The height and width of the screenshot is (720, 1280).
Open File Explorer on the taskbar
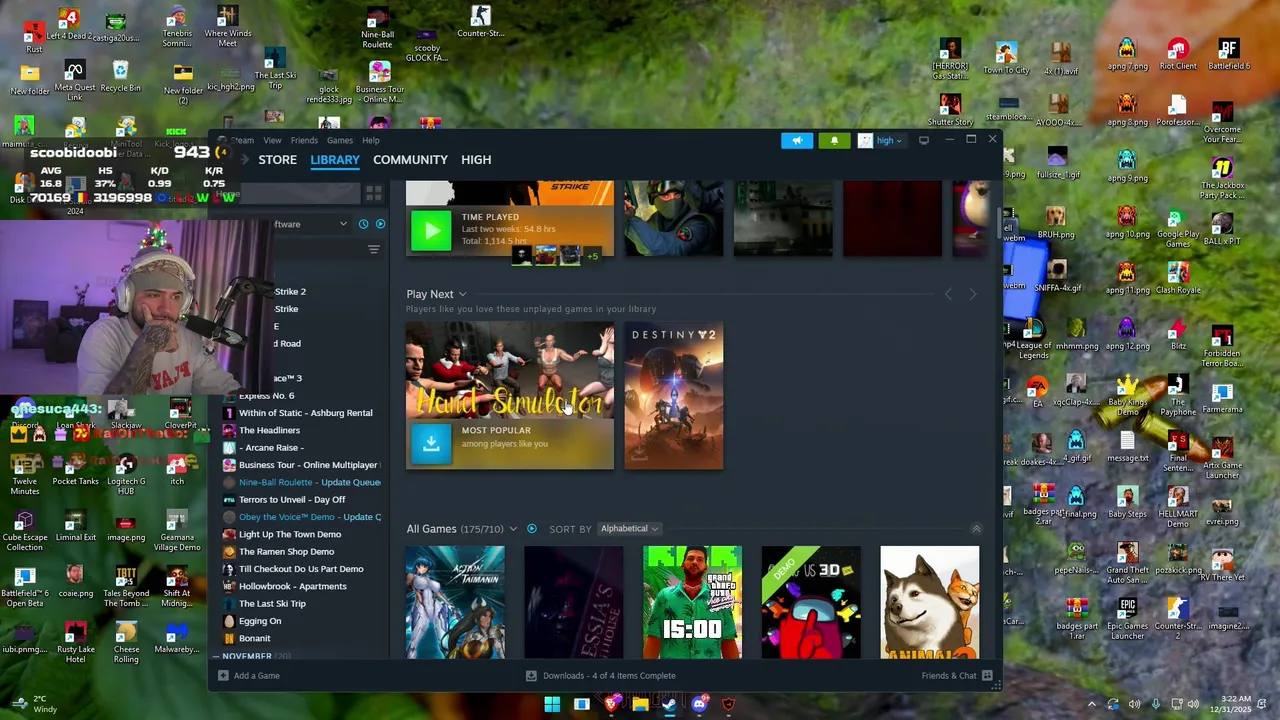click(640, 704)
